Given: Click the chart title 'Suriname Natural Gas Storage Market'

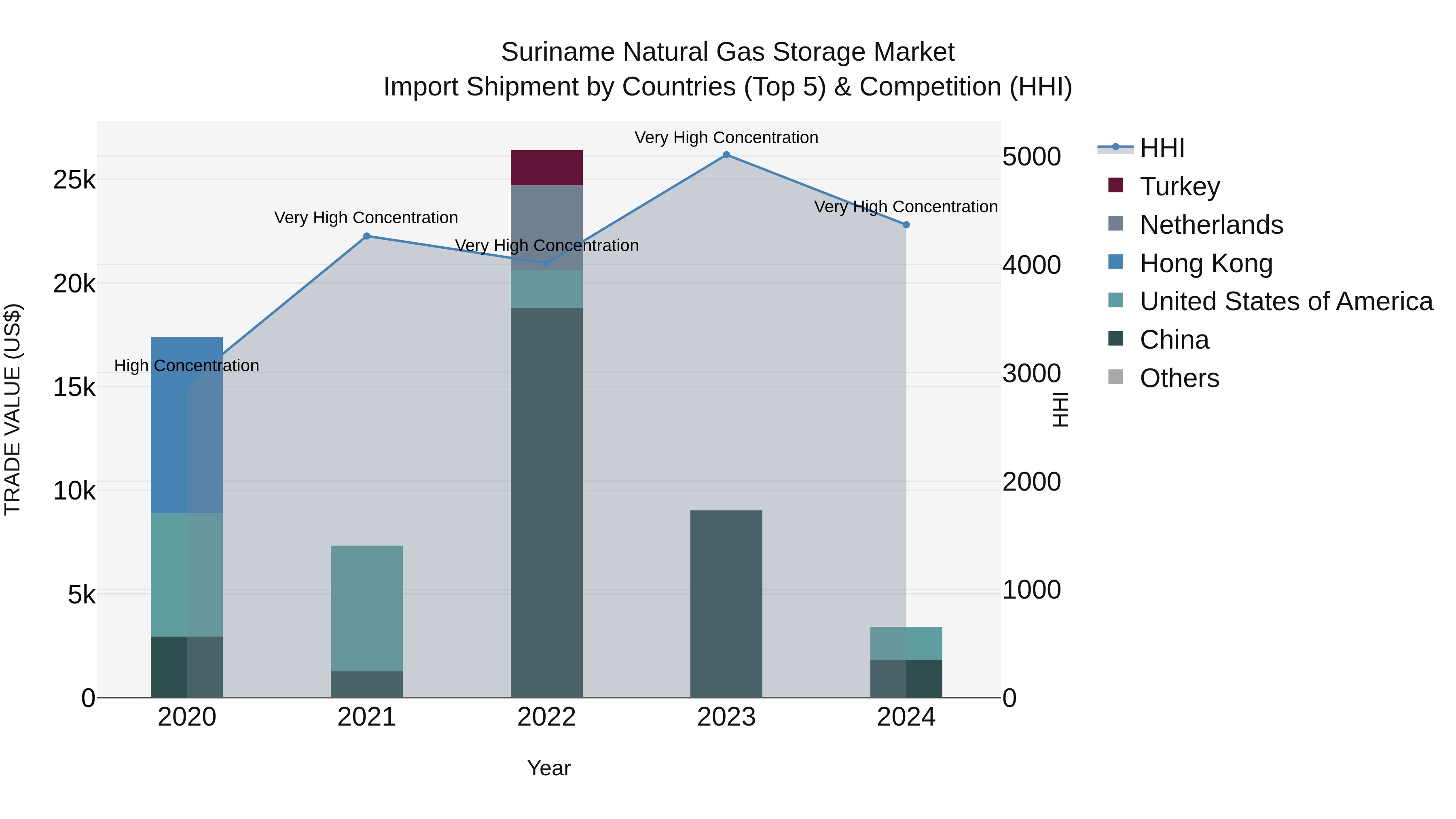Looking at the screenshot, I should pos(728,52).
